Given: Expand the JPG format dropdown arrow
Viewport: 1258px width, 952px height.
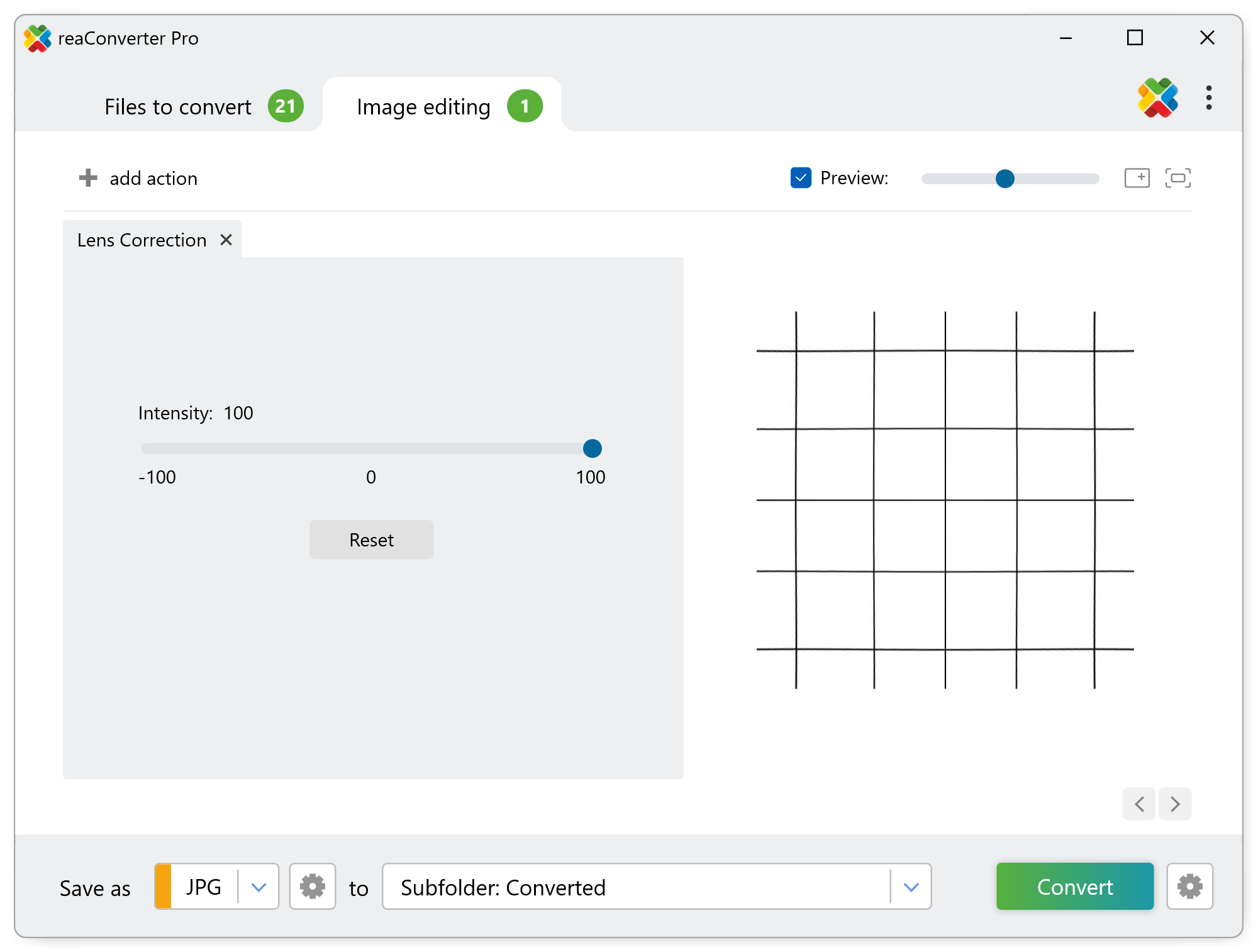Looking at the screenshot, I should pyautogui.click(x=259, y=887).
